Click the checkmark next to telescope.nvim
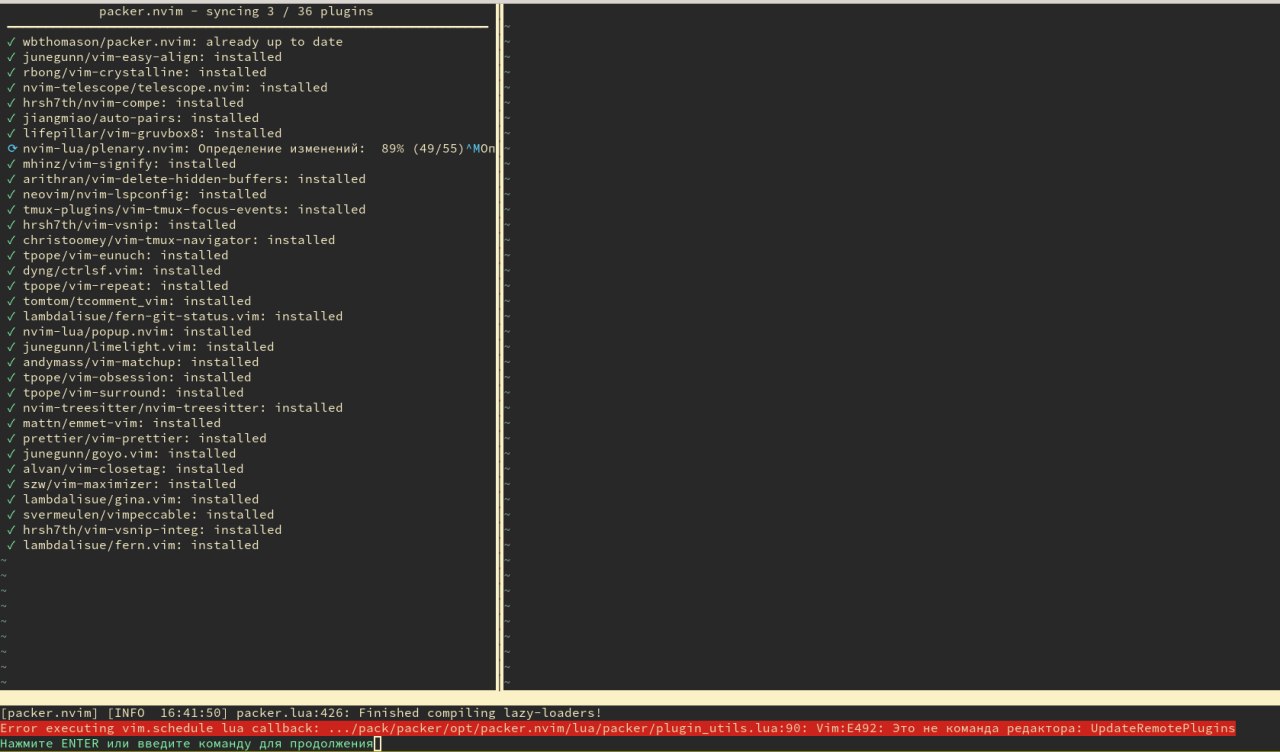Image resolution: width=1280 pixels, height=752 pixels. (x=11, y=87)
